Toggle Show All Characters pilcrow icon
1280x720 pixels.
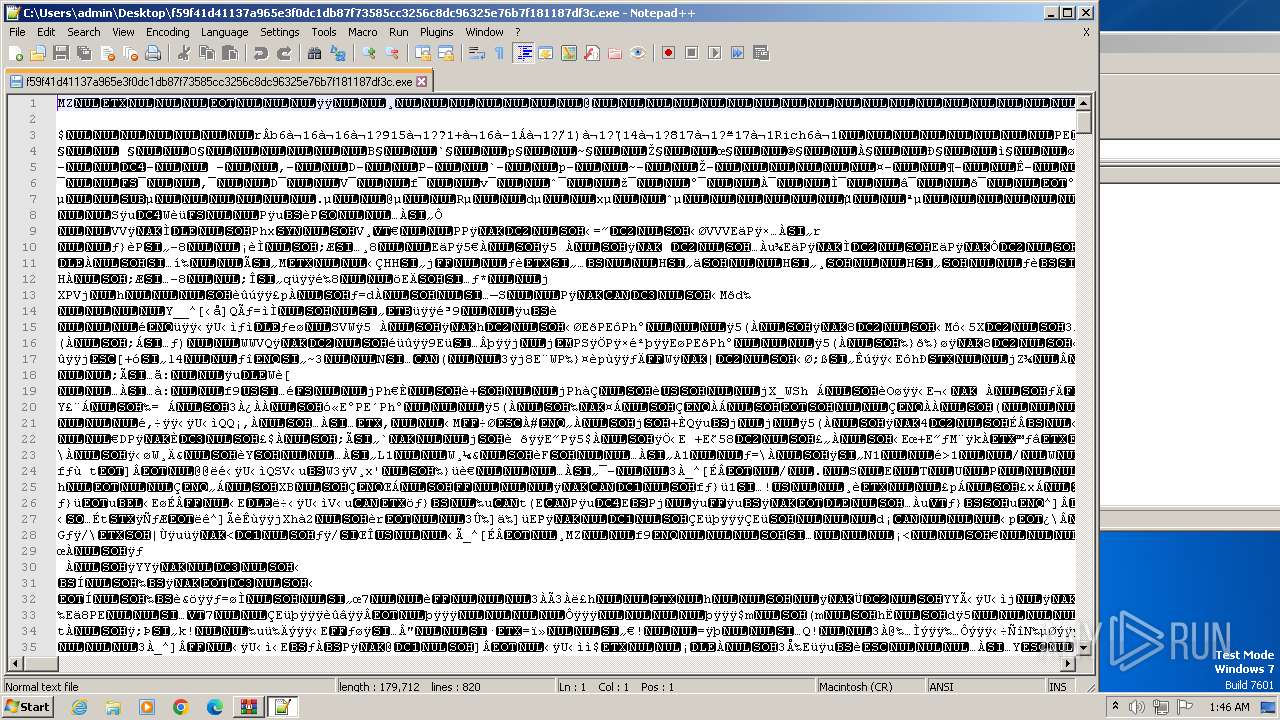coord(499,53)
